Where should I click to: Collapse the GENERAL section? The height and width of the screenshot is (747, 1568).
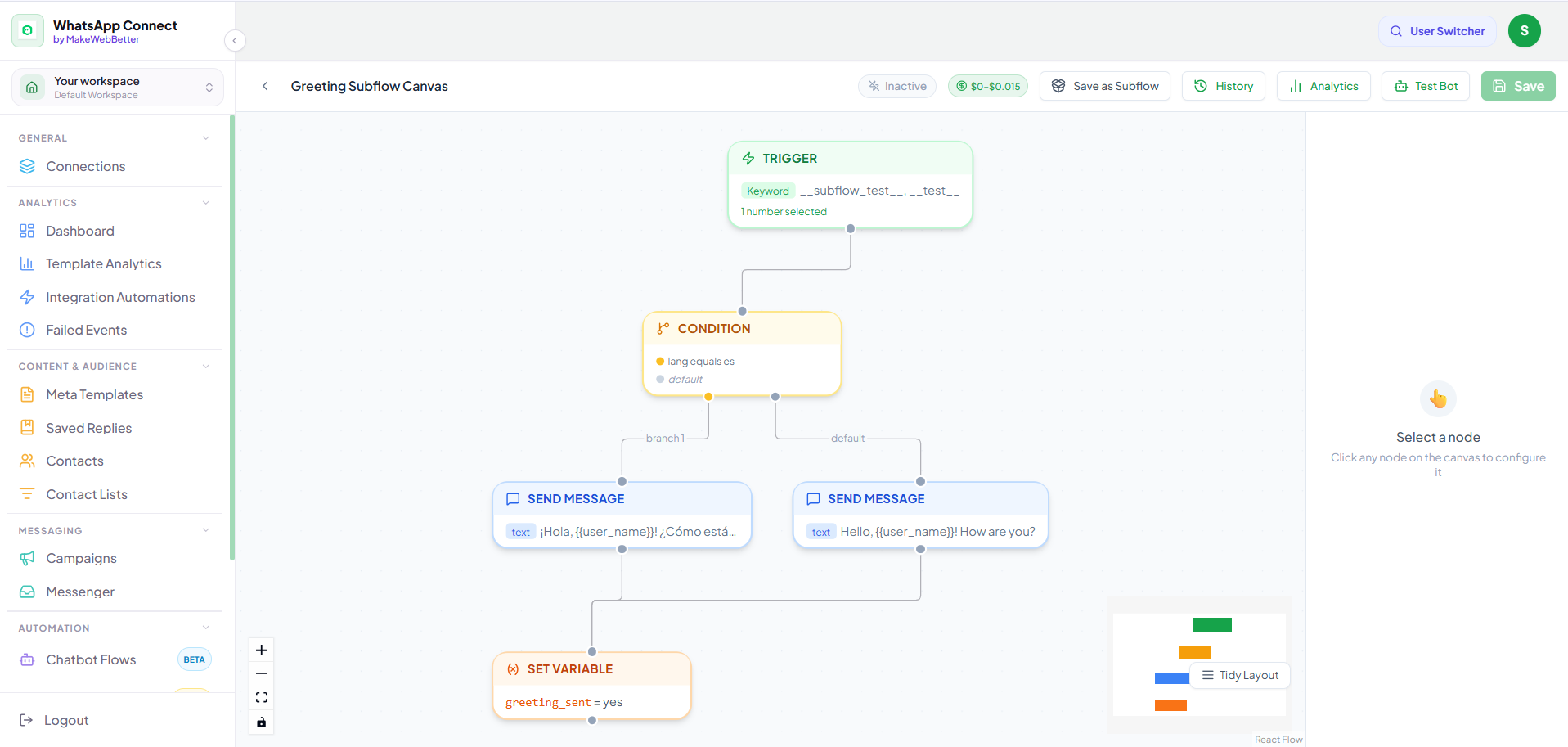pos(206,138)
